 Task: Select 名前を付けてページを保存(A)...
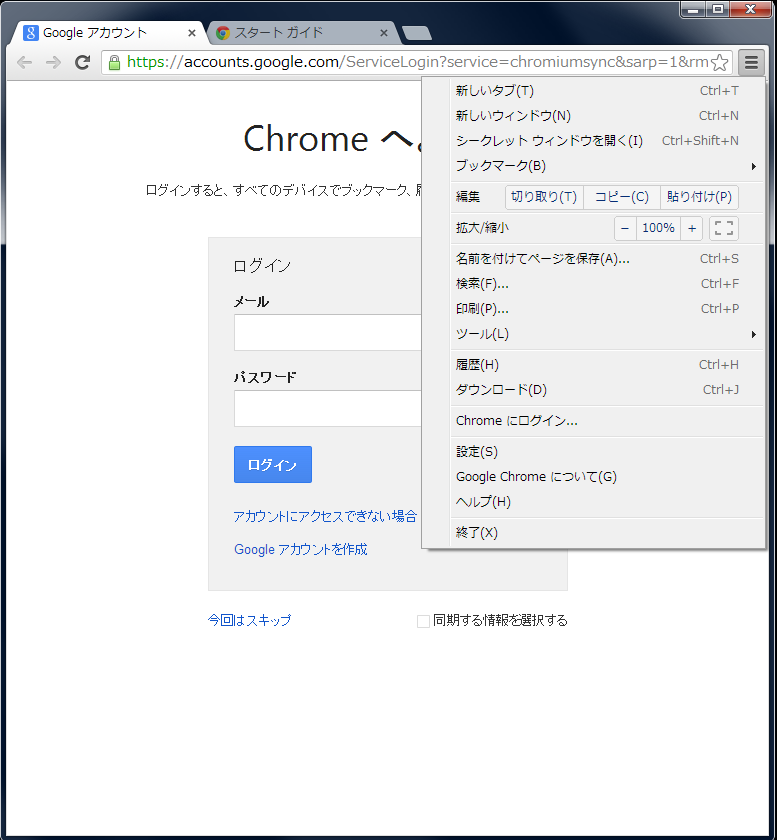[x=593, y=259]
